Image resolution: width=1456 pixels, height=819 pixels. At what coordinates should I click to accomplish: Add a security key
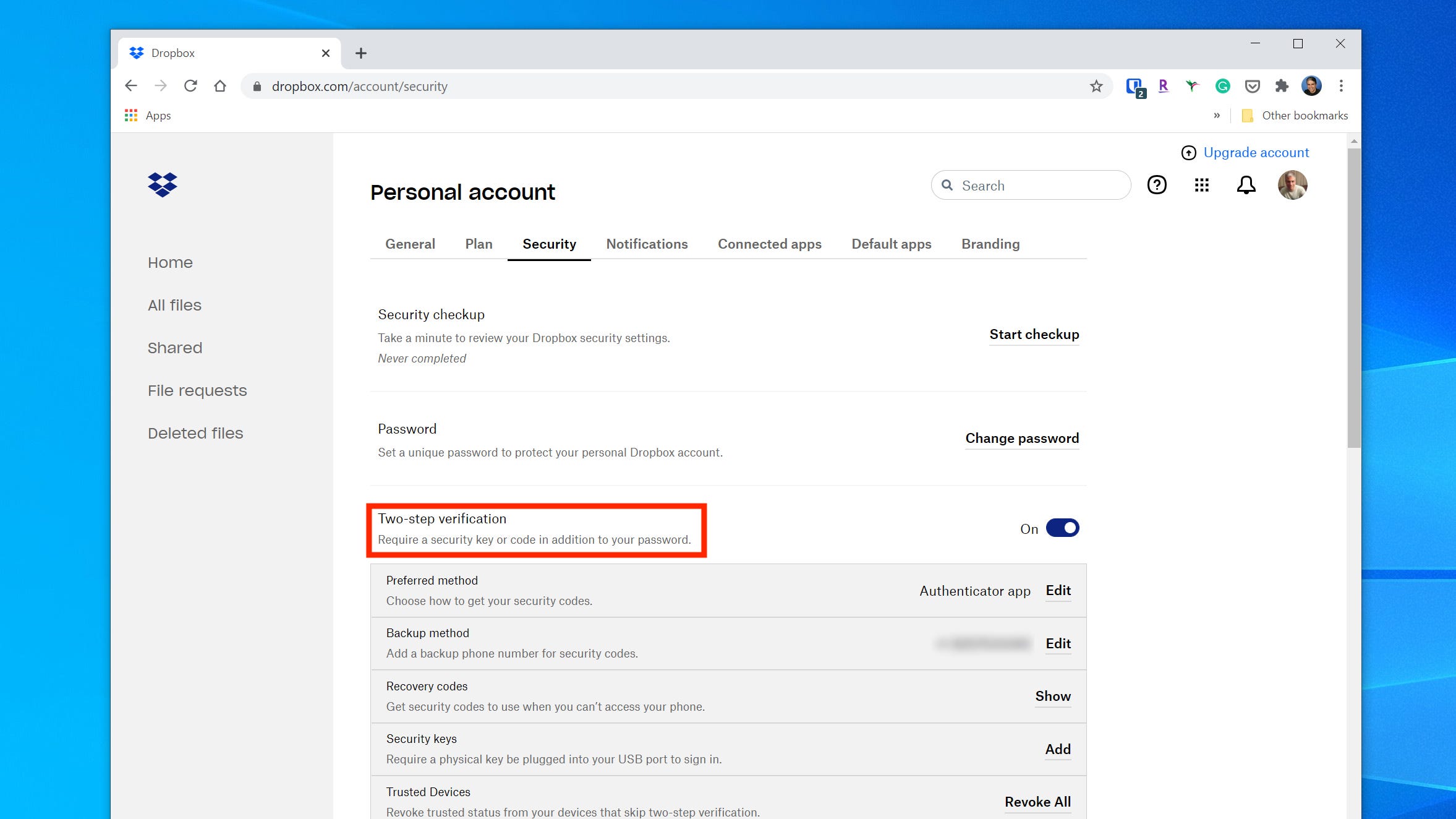tap(1058, 749)
